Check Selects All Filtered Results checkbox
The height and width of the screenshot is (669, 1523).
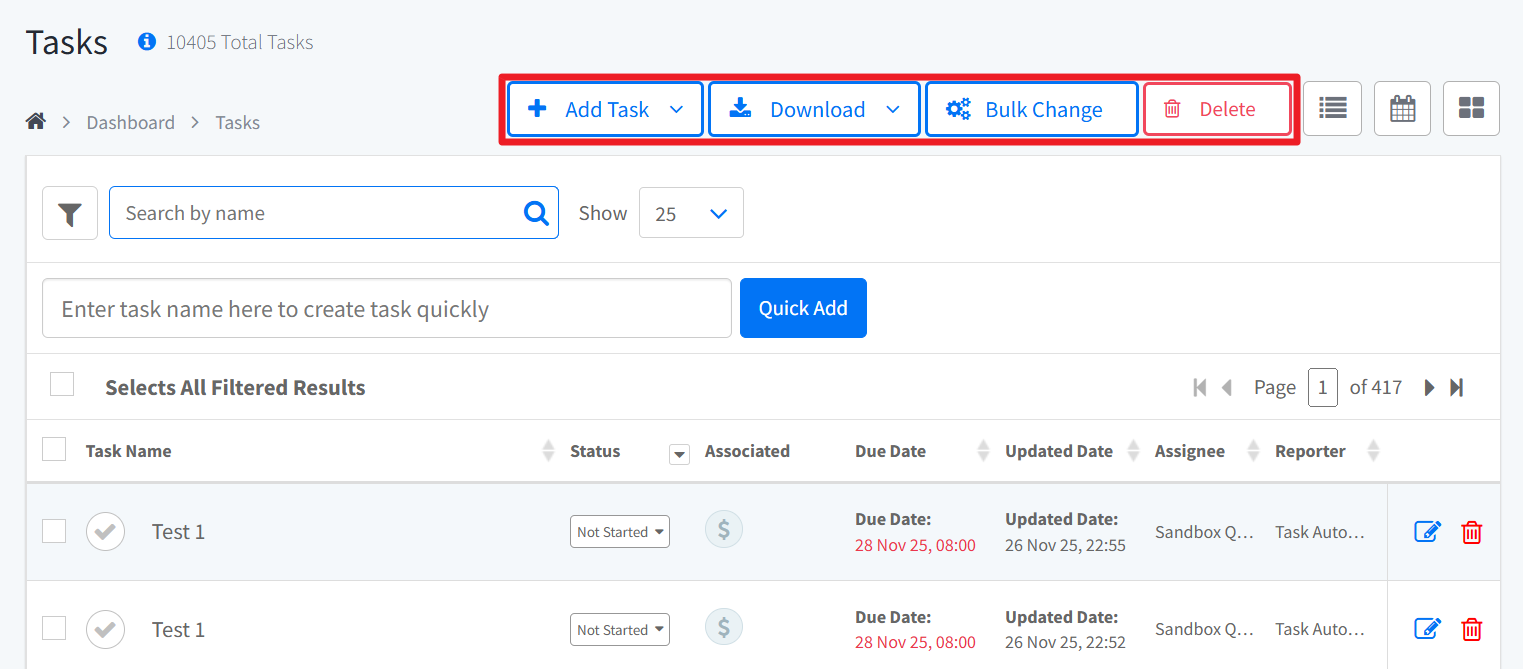coord(62,385)
